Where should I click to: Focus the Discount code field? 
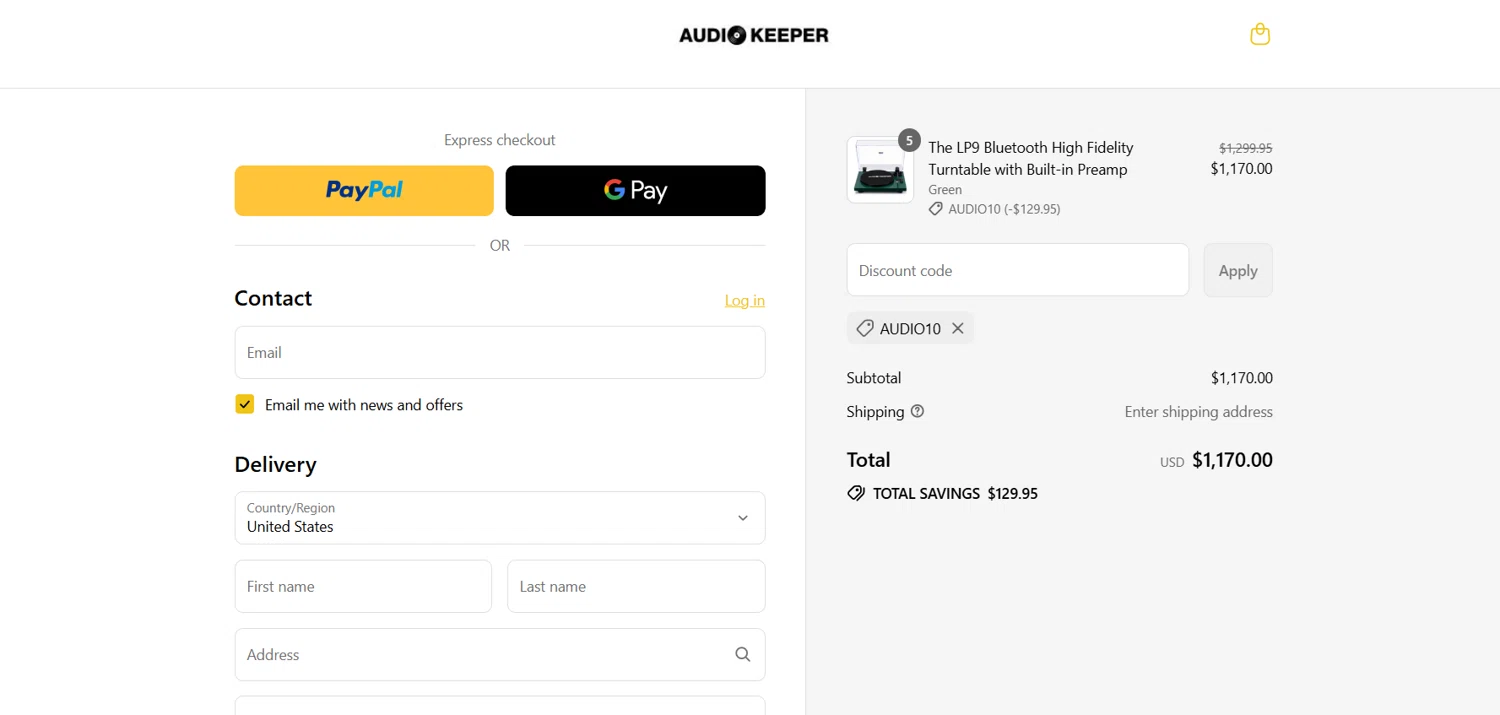coord(1018,270)
